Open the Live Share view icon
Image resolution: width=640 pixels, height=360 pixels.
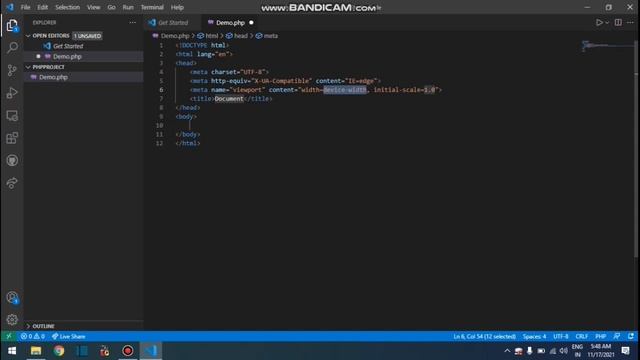tap(12, 183)
